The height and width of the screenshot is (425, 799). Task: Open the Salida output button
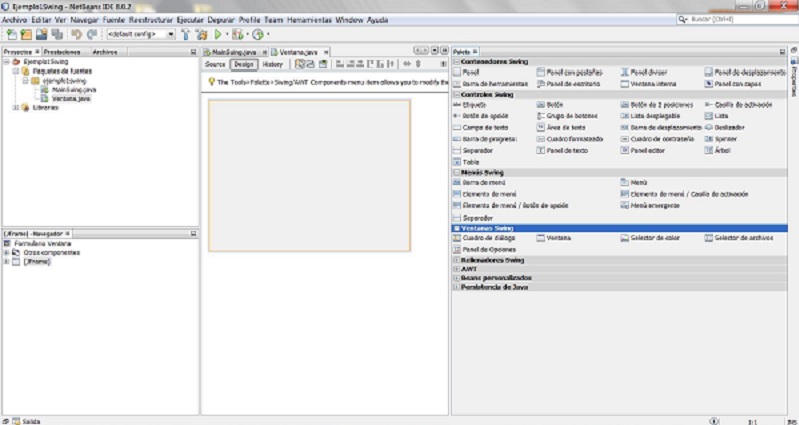pos(24,421)
